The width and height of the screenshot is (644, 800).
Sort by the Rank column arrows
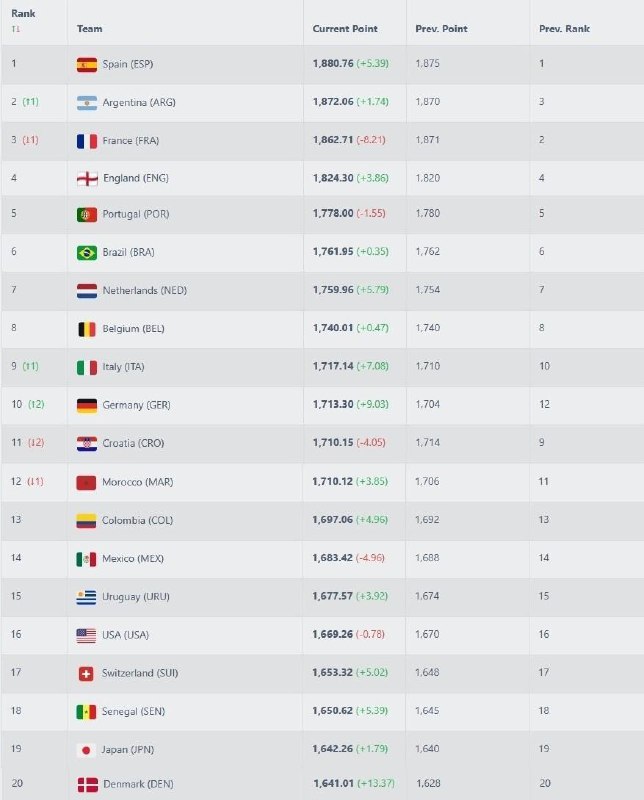click(15, 29)
